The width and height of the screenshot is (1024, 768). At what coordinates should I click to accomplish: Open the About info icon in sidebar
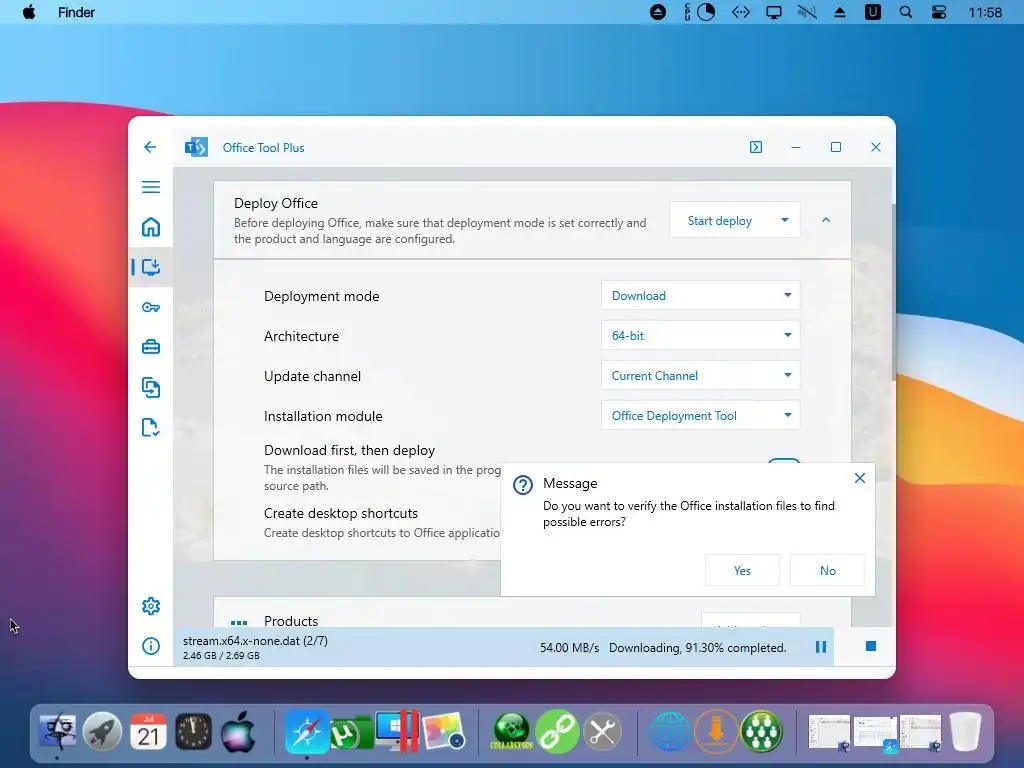pyautogui.click(x=151, y=646)
